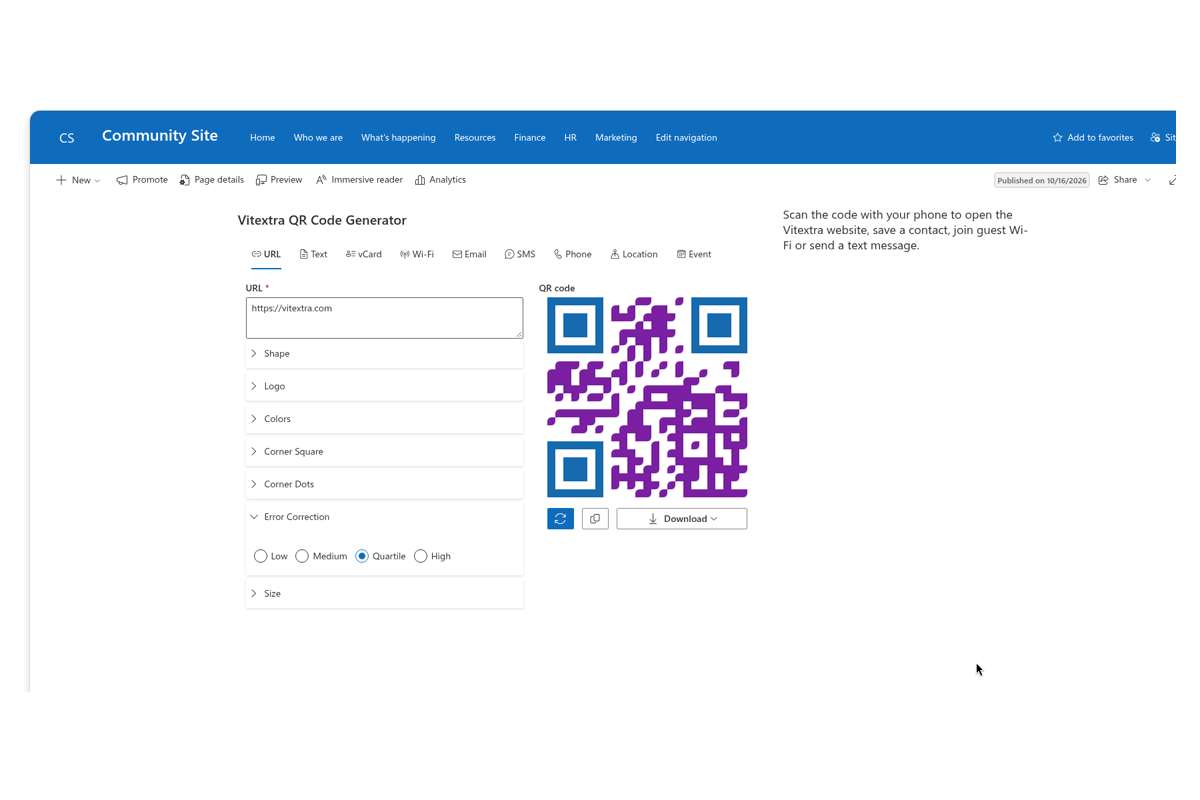Click the Page details icon

[184, 180]
